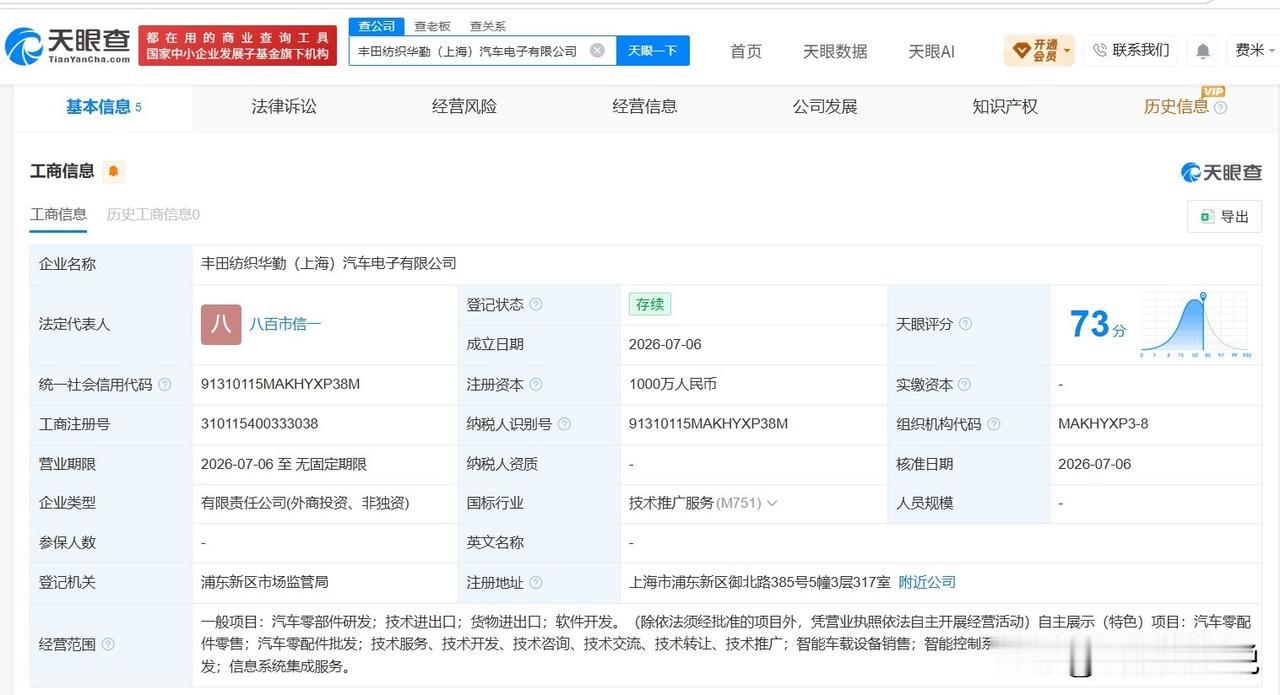Click the legal representative avatar 八
The image size is (1280, 695).
point(221,324)
